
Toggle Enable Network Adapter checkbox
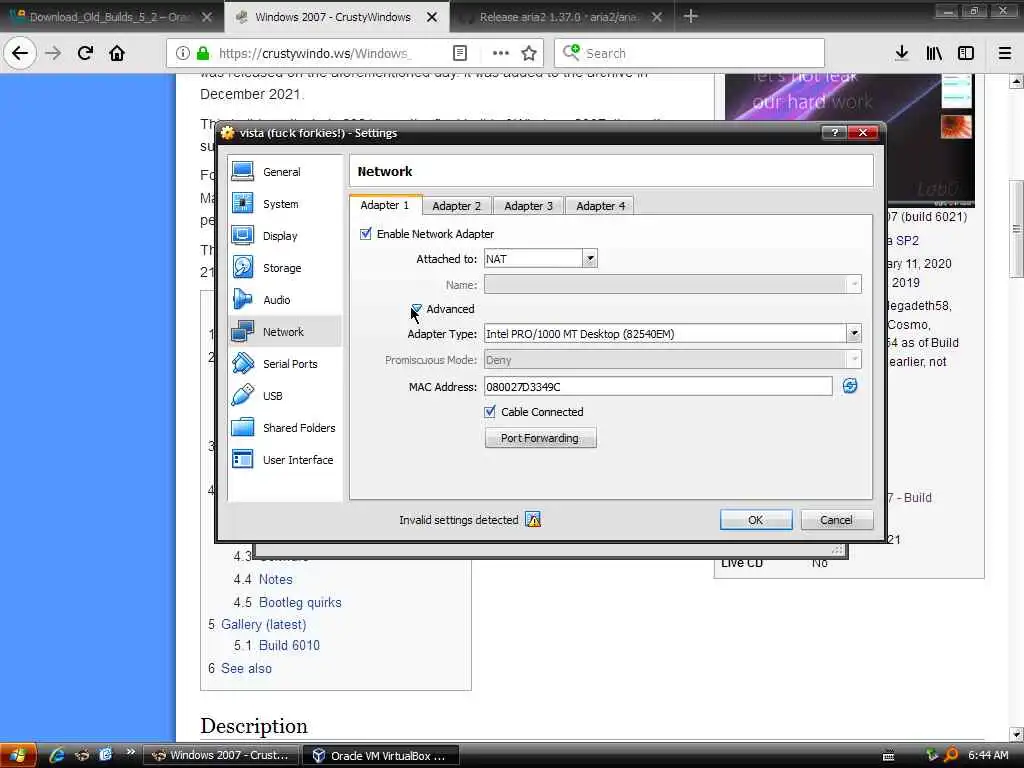366,234
